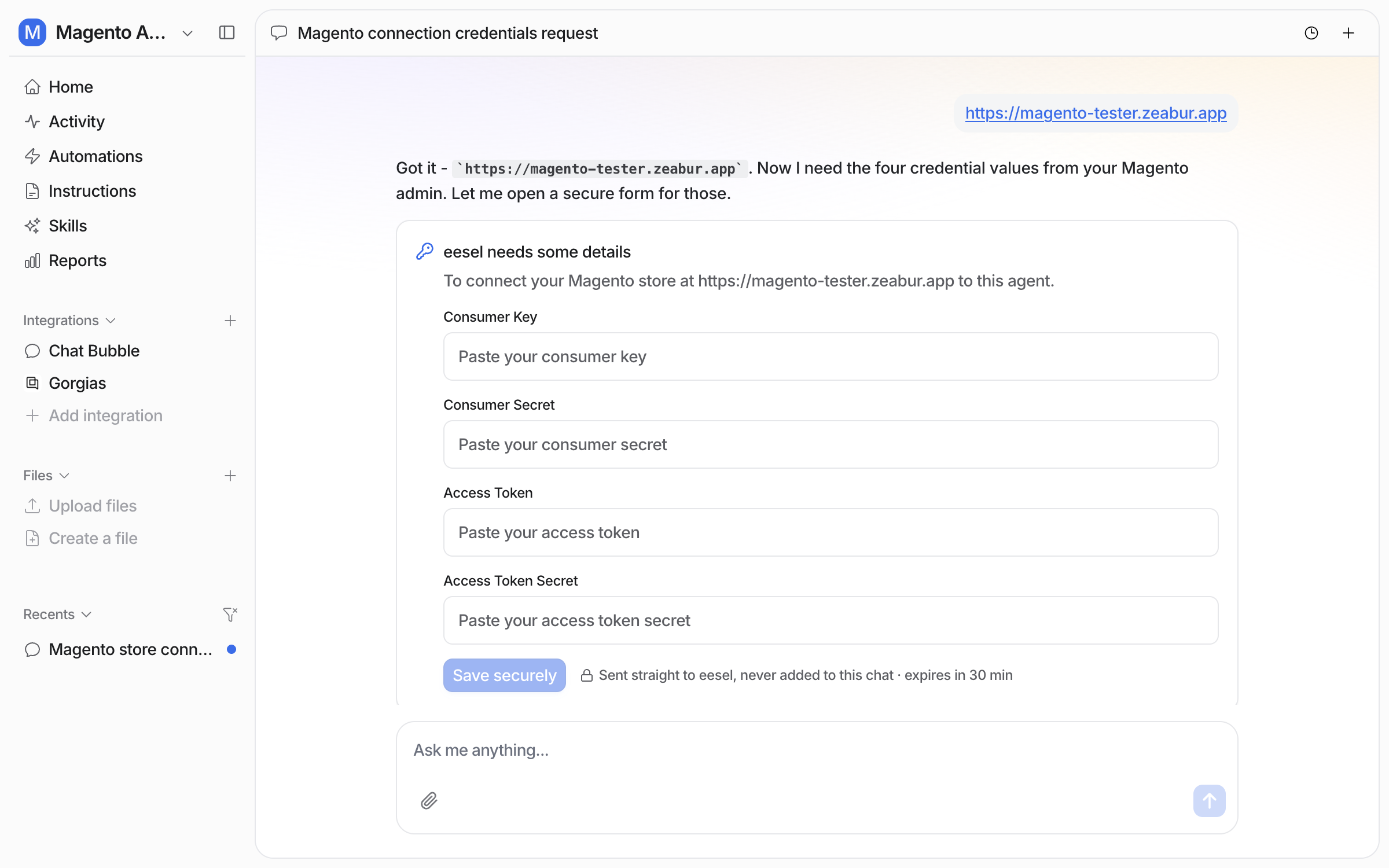1389x868 pixels.
Task: Click the send arrow button
Action: [x=1209, y=801]
